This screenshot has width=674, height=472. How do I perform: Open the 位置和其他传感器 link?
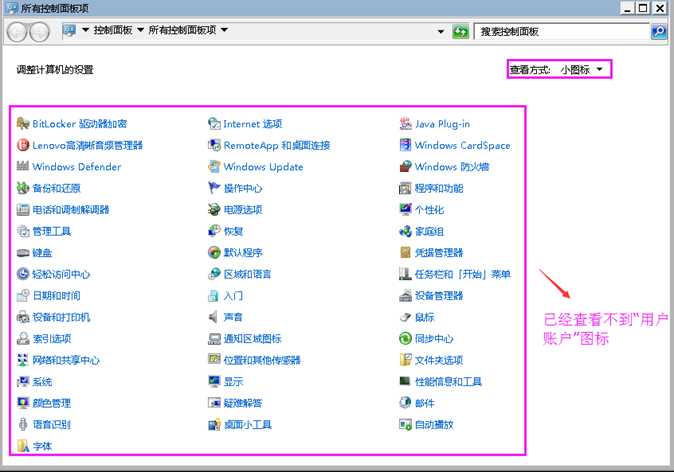click(262, 360)
